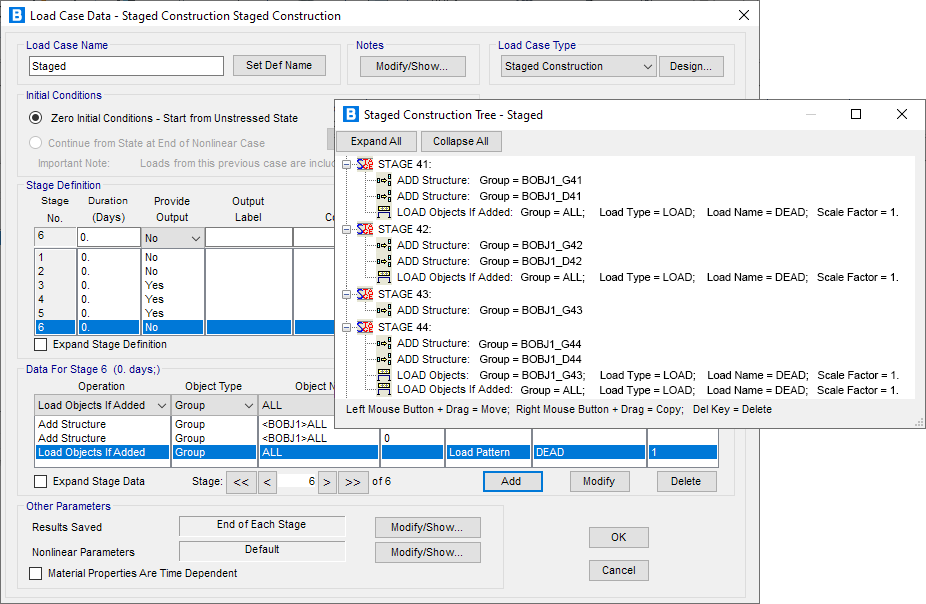Click the ADD Structure icon for BOBJ1_D42
Image resolution: width=926 pixels, height=604 pixels.
[x=384, y=262]
